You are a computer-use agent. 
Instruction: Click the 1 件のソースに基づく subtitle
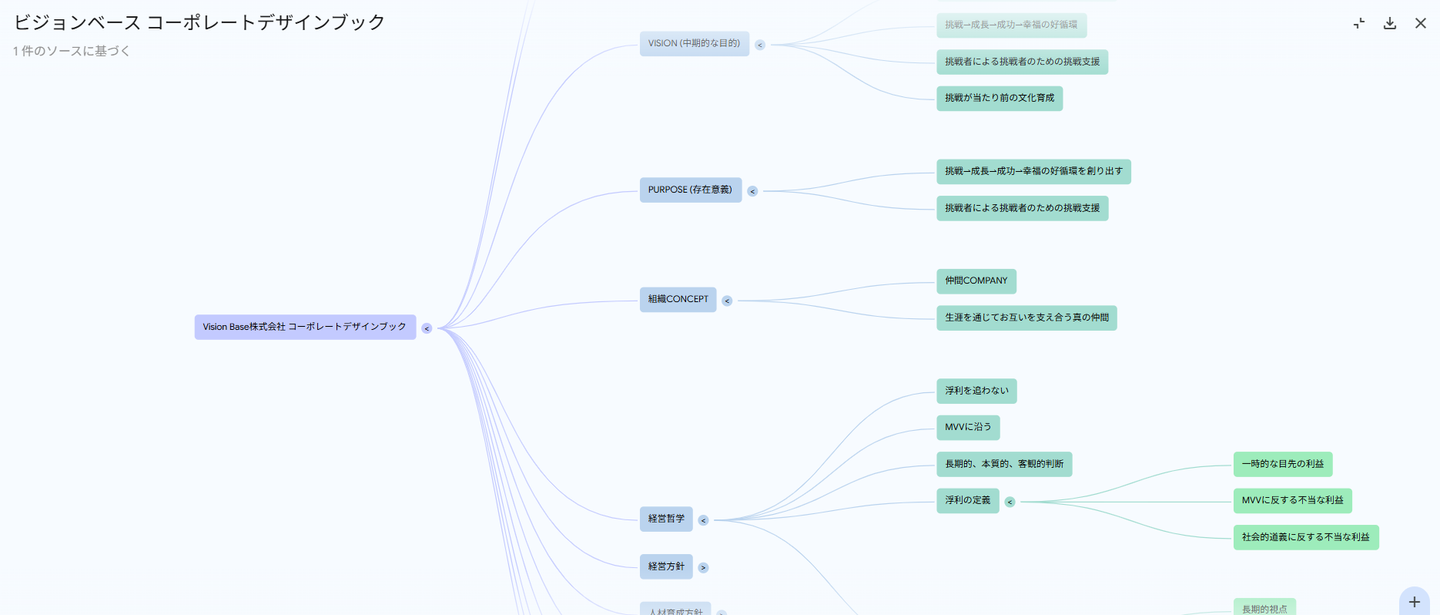(x=72, y=51)
